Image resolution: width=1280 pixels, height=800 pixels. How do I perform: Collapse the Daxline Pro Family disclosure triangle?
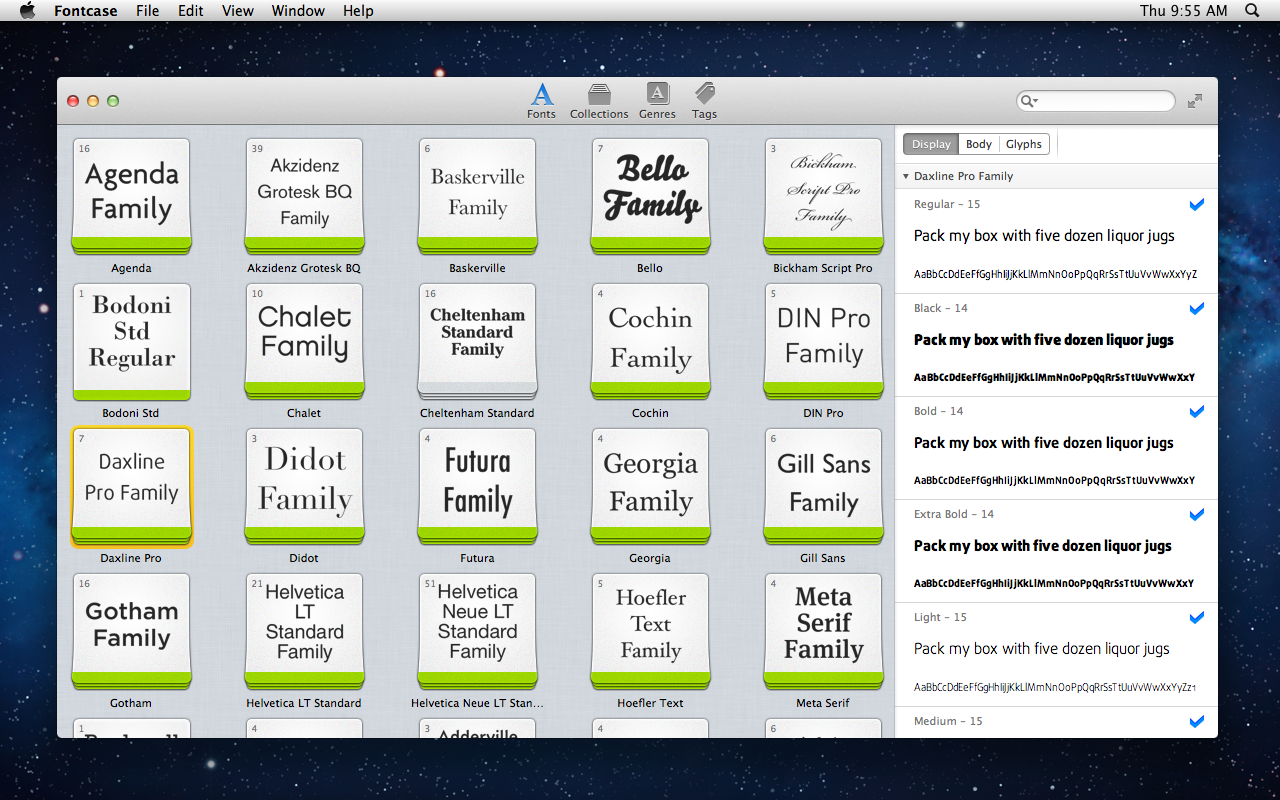[905, 176]
